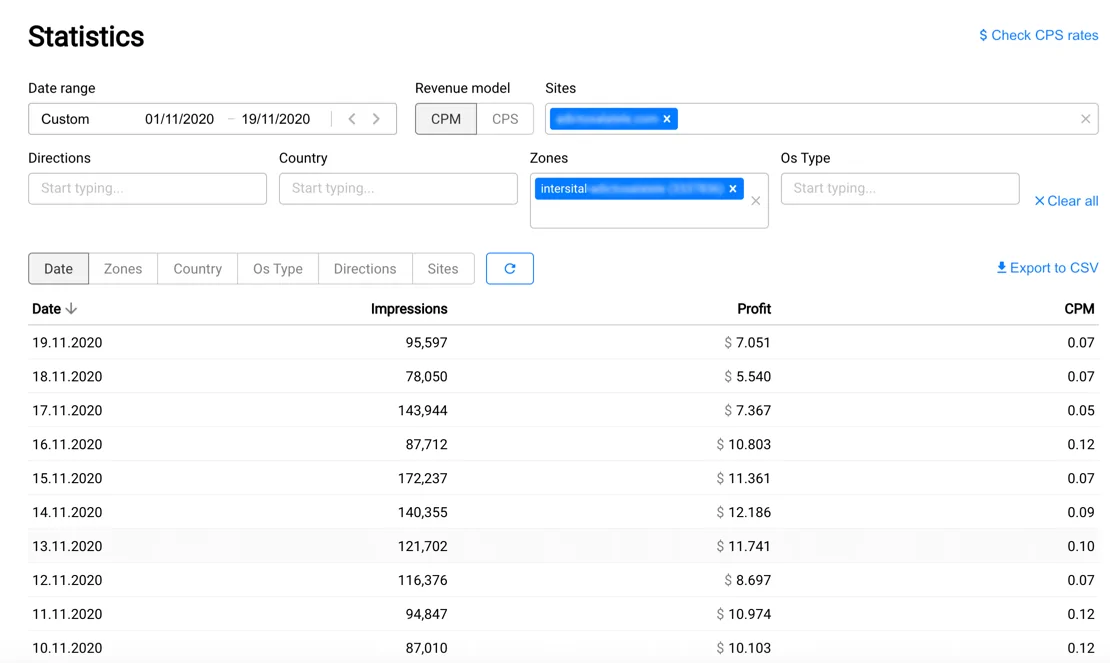Go to the previous date range arrow

pyautogui.click(x=352, y=119)
